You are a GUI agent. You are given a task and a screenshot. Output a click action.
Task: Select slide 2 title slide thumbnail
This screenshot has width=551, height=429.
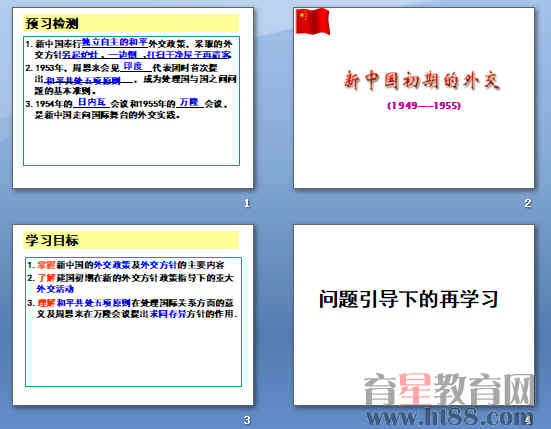(x=414, y=98)
